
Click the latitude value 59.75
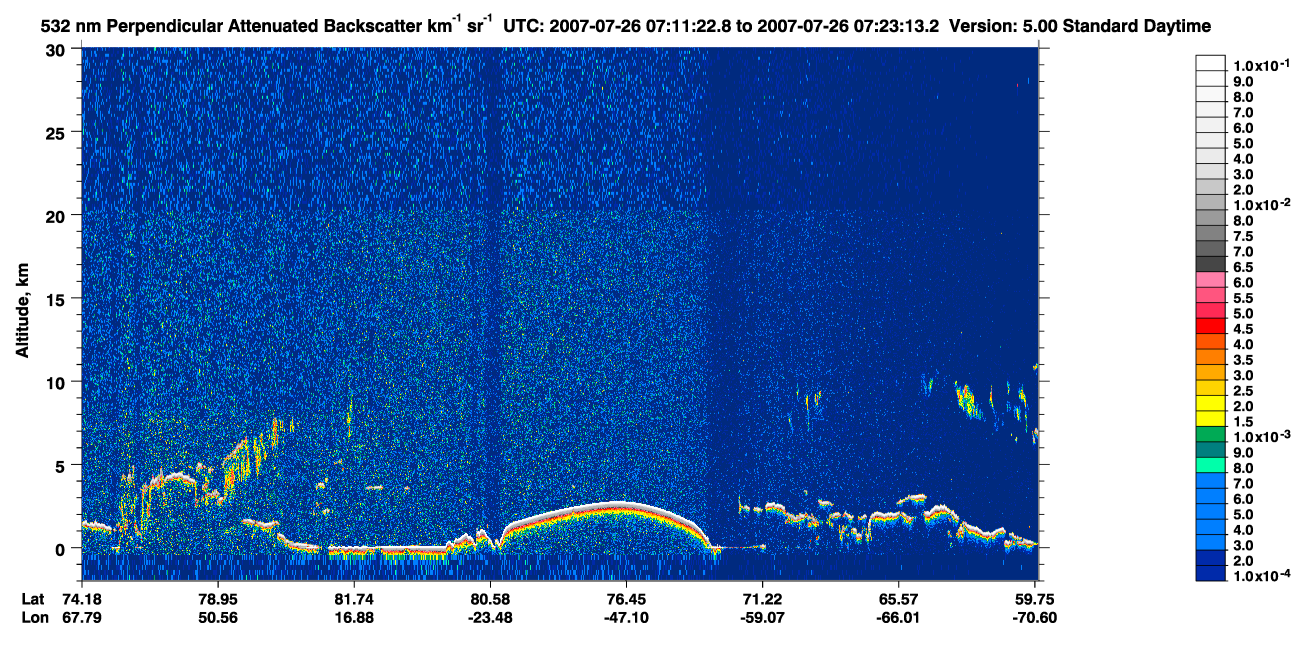pyautogui.click(x=1034, y=598)
